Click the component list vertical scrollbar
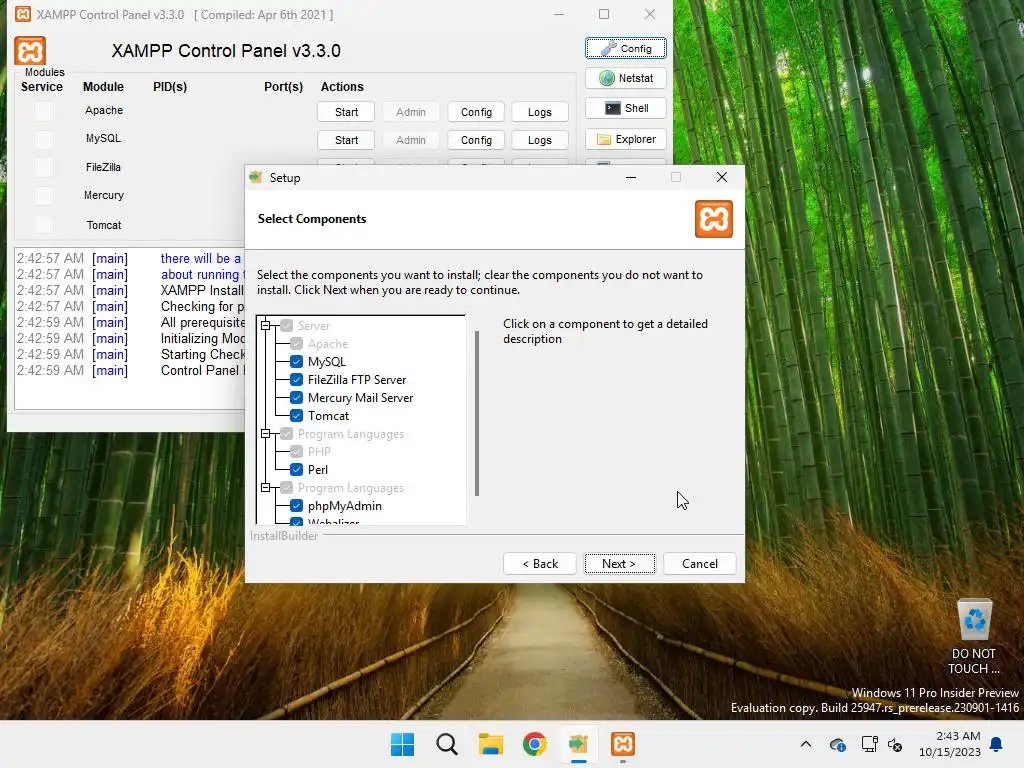1024x768 pixels. click(477, 413)
